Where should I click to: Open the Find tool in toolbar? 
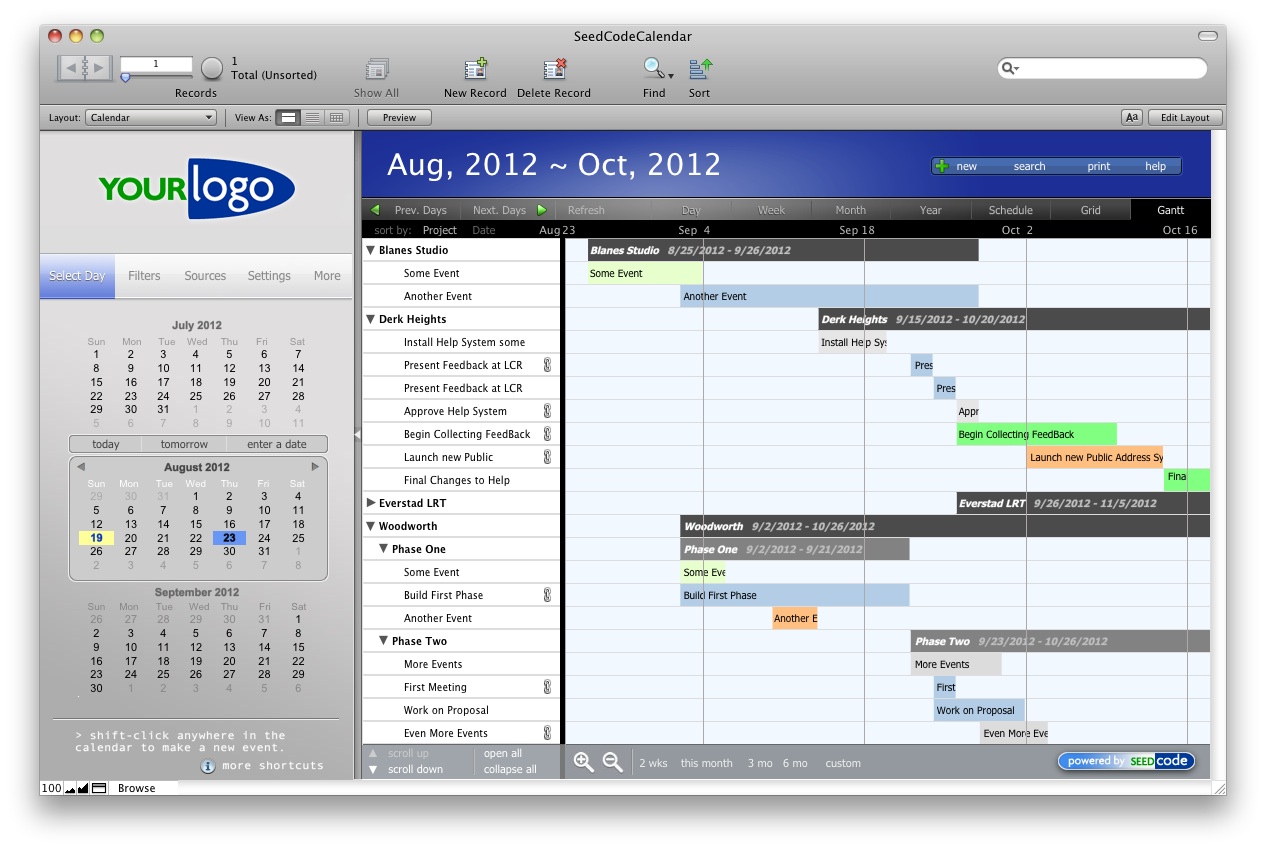pyautogui.click(x=657, y=69)
